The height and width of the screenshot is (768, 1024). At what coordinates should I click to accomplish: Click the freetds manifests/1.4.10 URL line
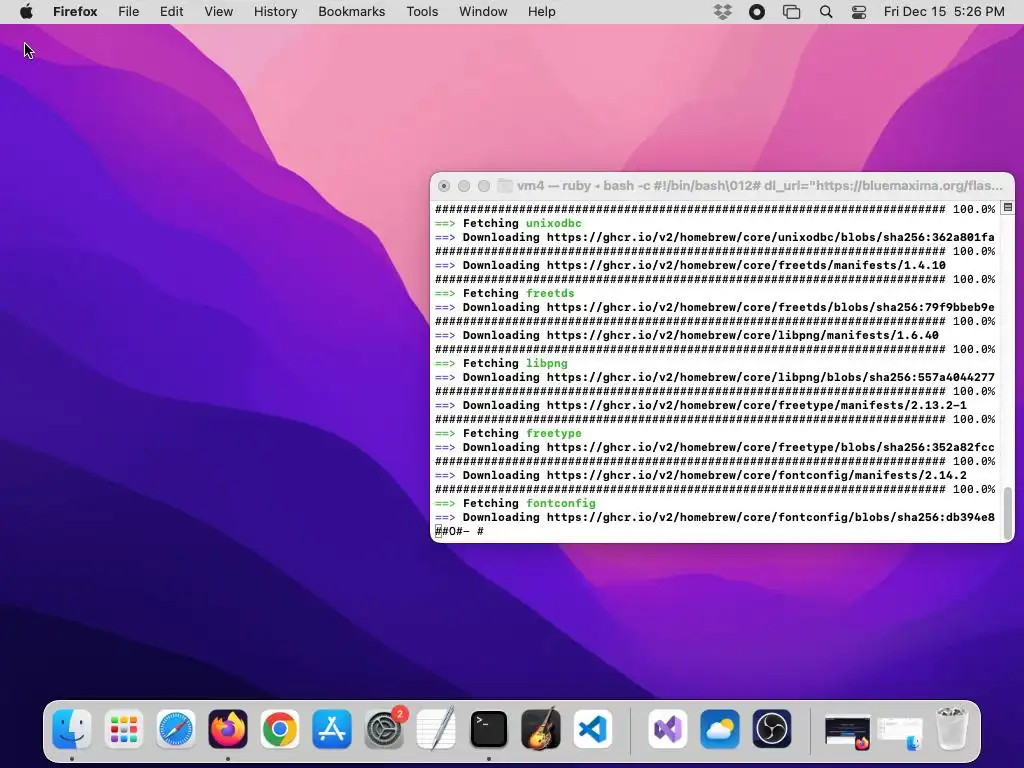690,265
